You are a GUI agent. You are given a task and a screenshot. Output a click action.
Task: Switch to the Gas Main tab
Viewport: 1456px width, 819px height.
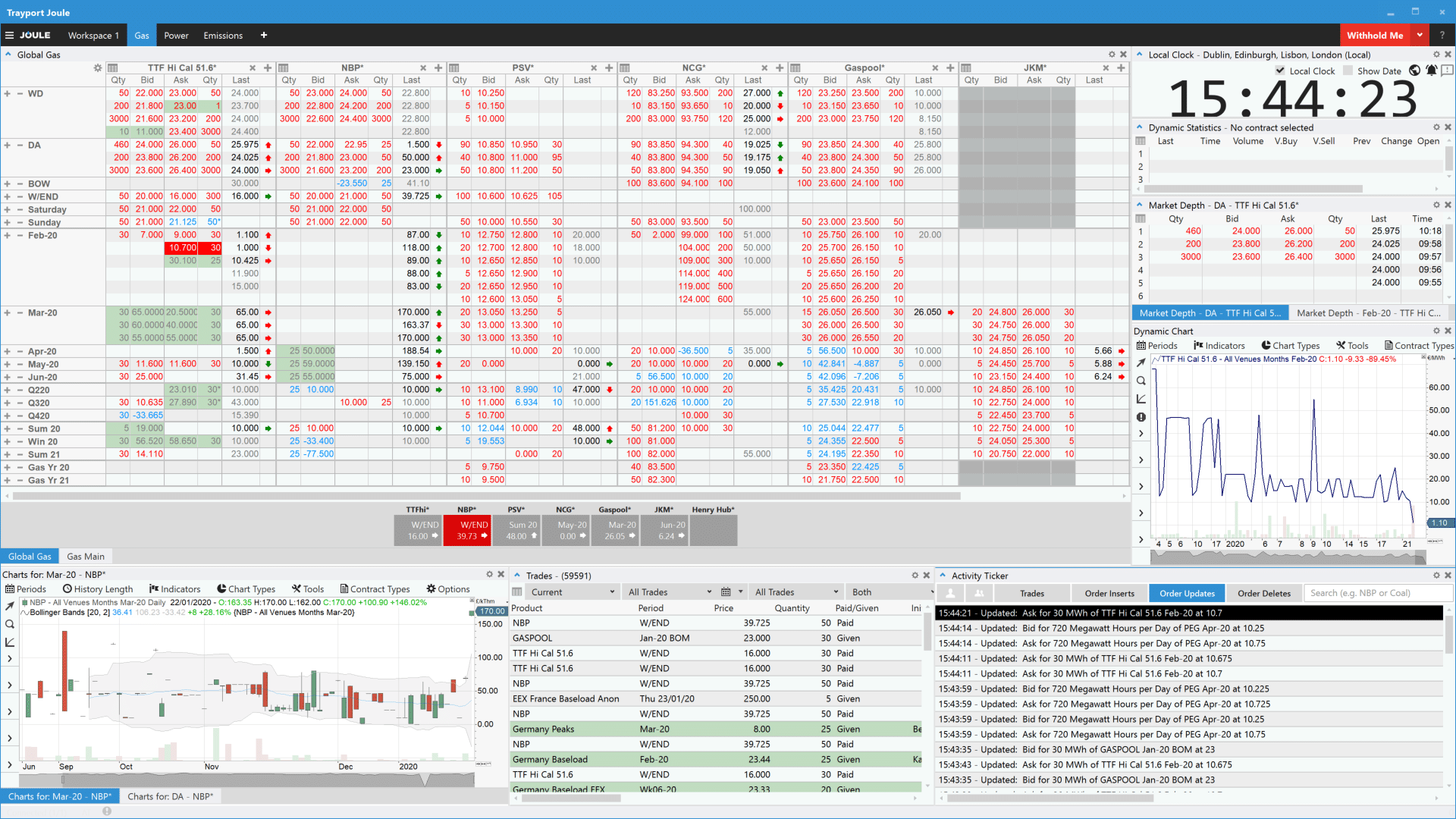point(86,557)
